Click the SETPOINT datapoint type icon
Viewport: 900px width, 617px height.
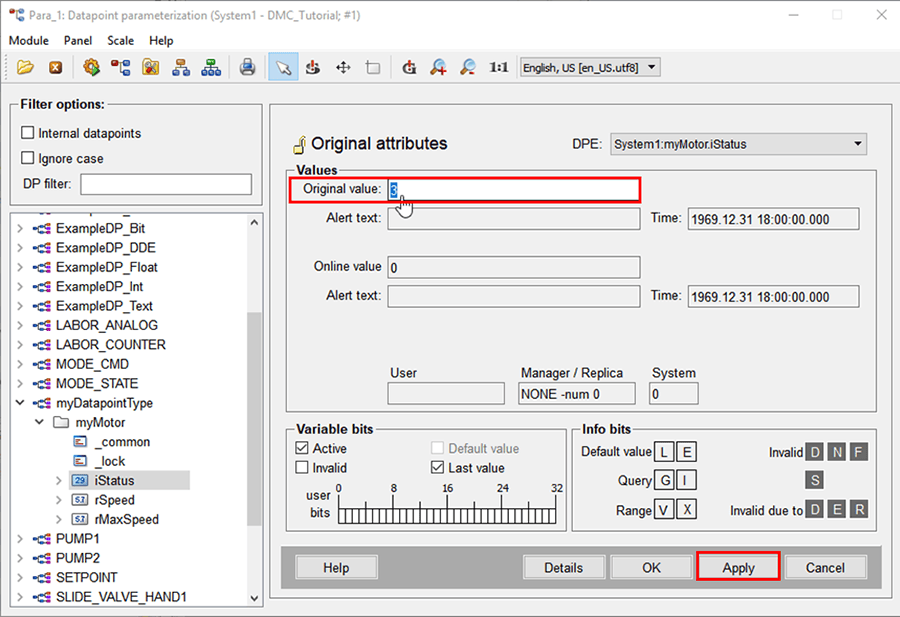[42, 577]
